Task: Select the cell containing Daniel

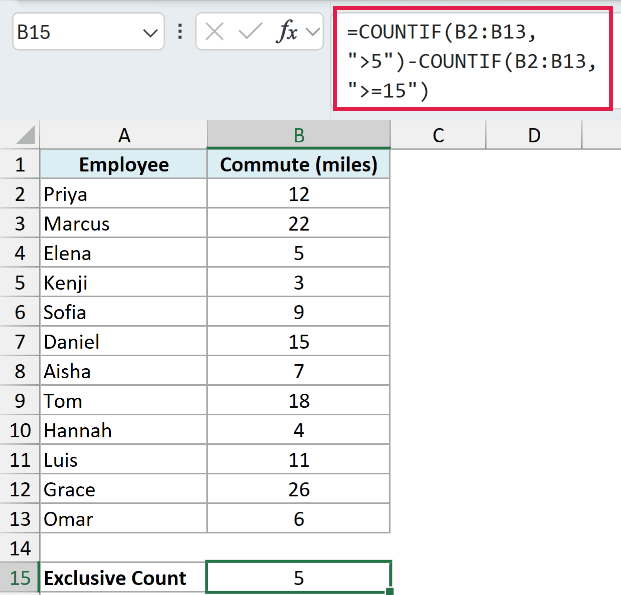Action: [x=124, y=341]
